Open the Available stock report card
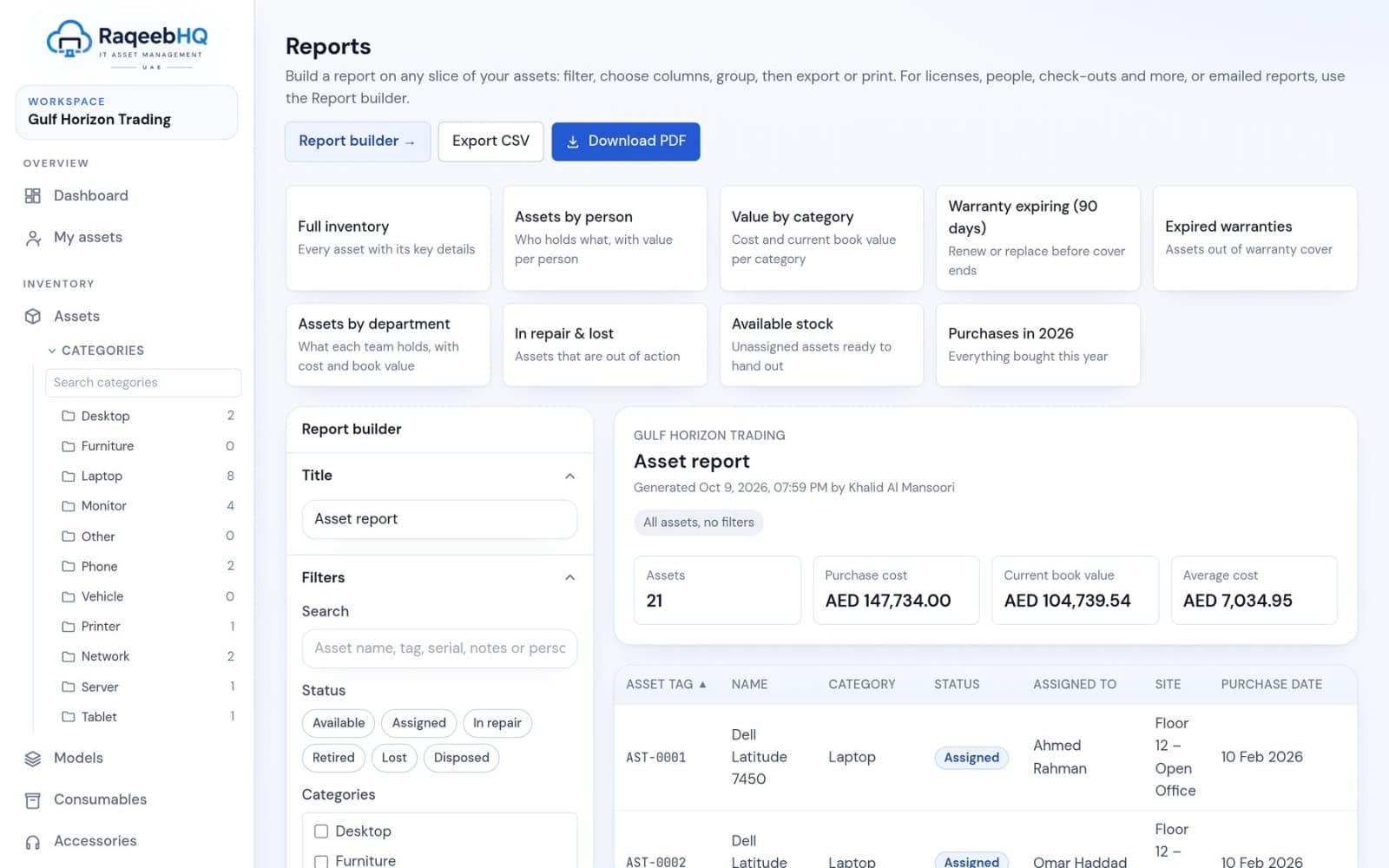This screenshot has height=868, width=1389. pos(821,345)
